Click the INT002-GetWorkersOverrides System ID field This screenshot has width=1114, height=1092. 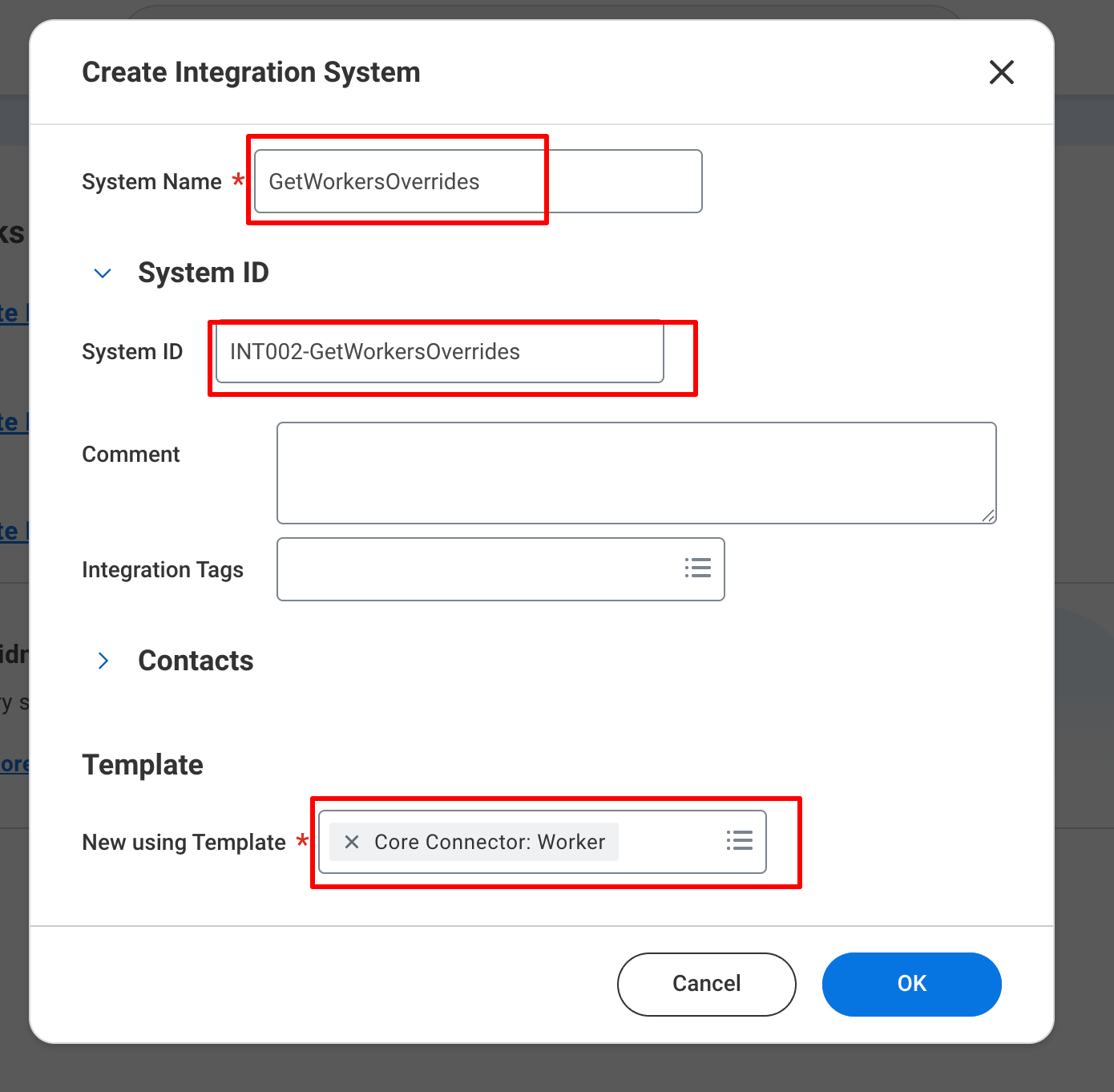pos(439,351)
